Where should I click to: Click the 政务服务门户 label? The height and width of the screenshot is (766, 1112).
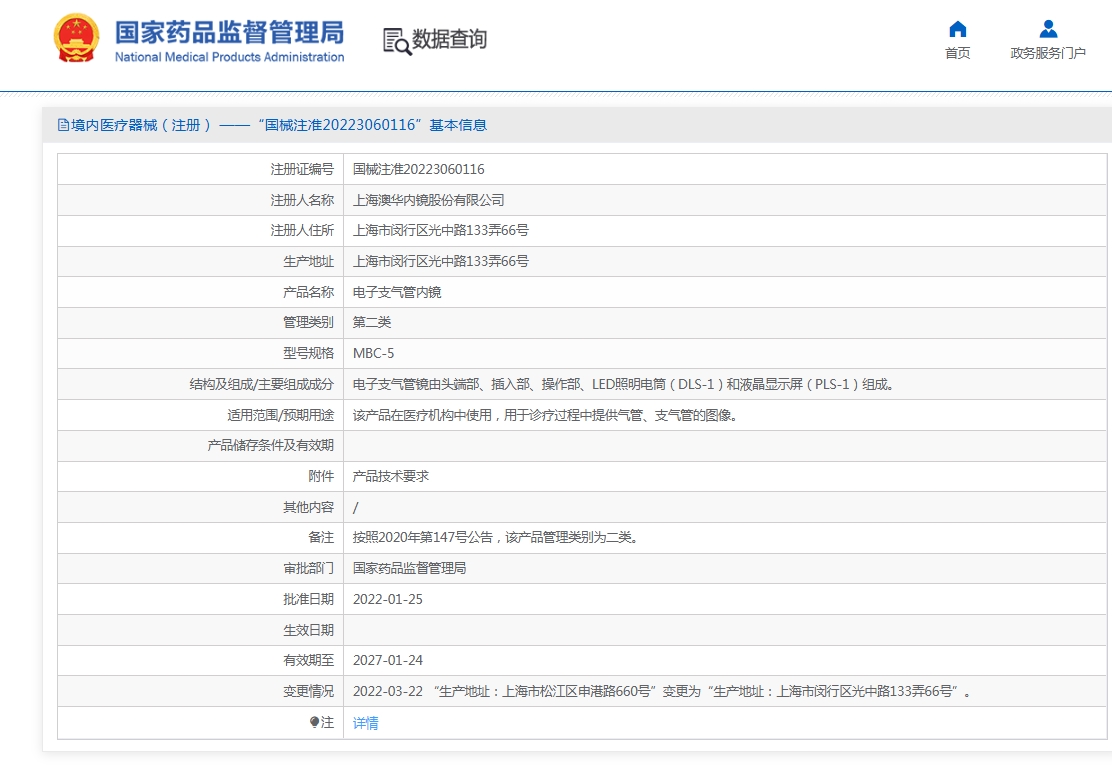pos(1047,53)
